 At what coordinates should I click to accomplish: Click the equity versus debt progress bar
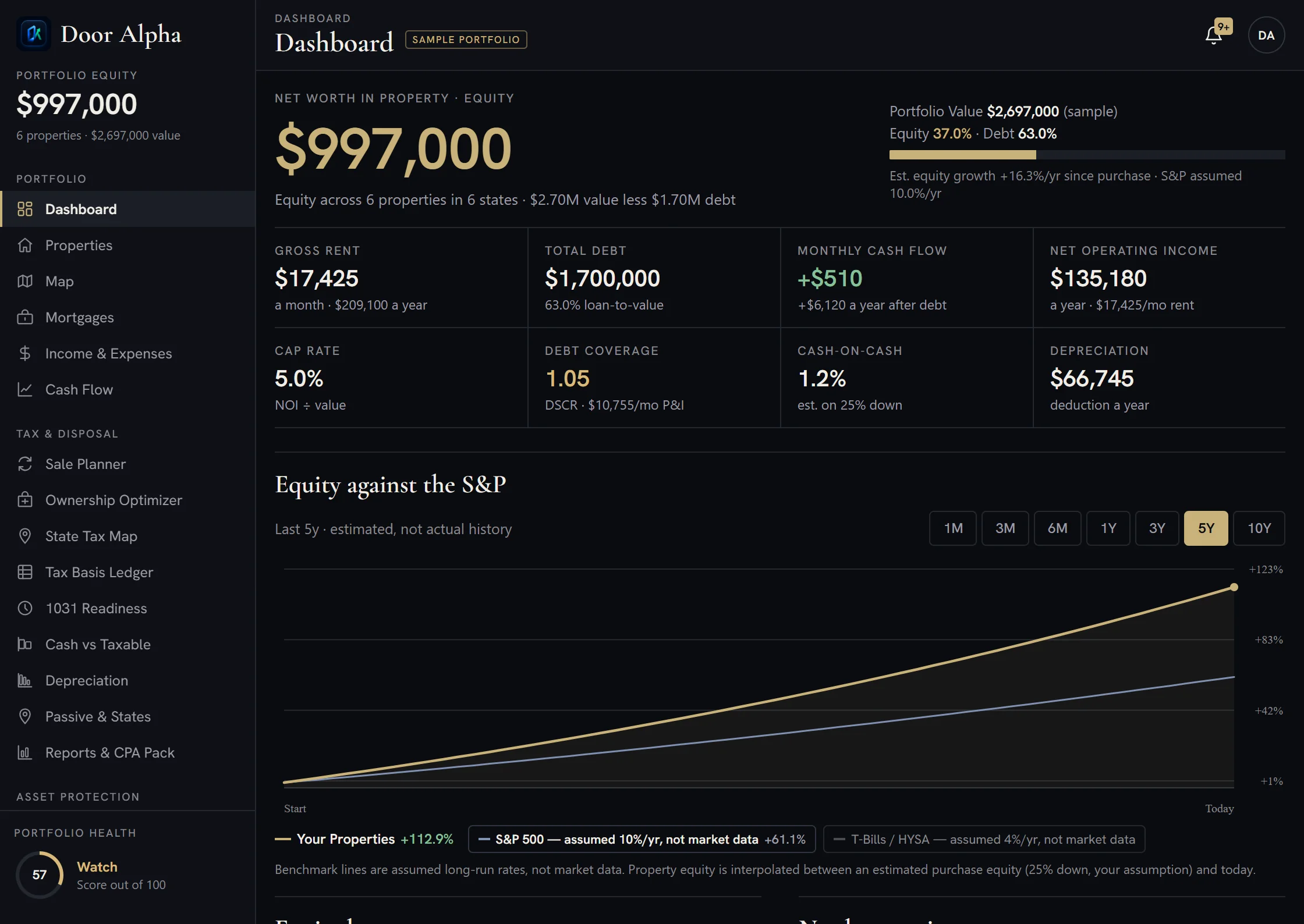(x=1087, y=155)
